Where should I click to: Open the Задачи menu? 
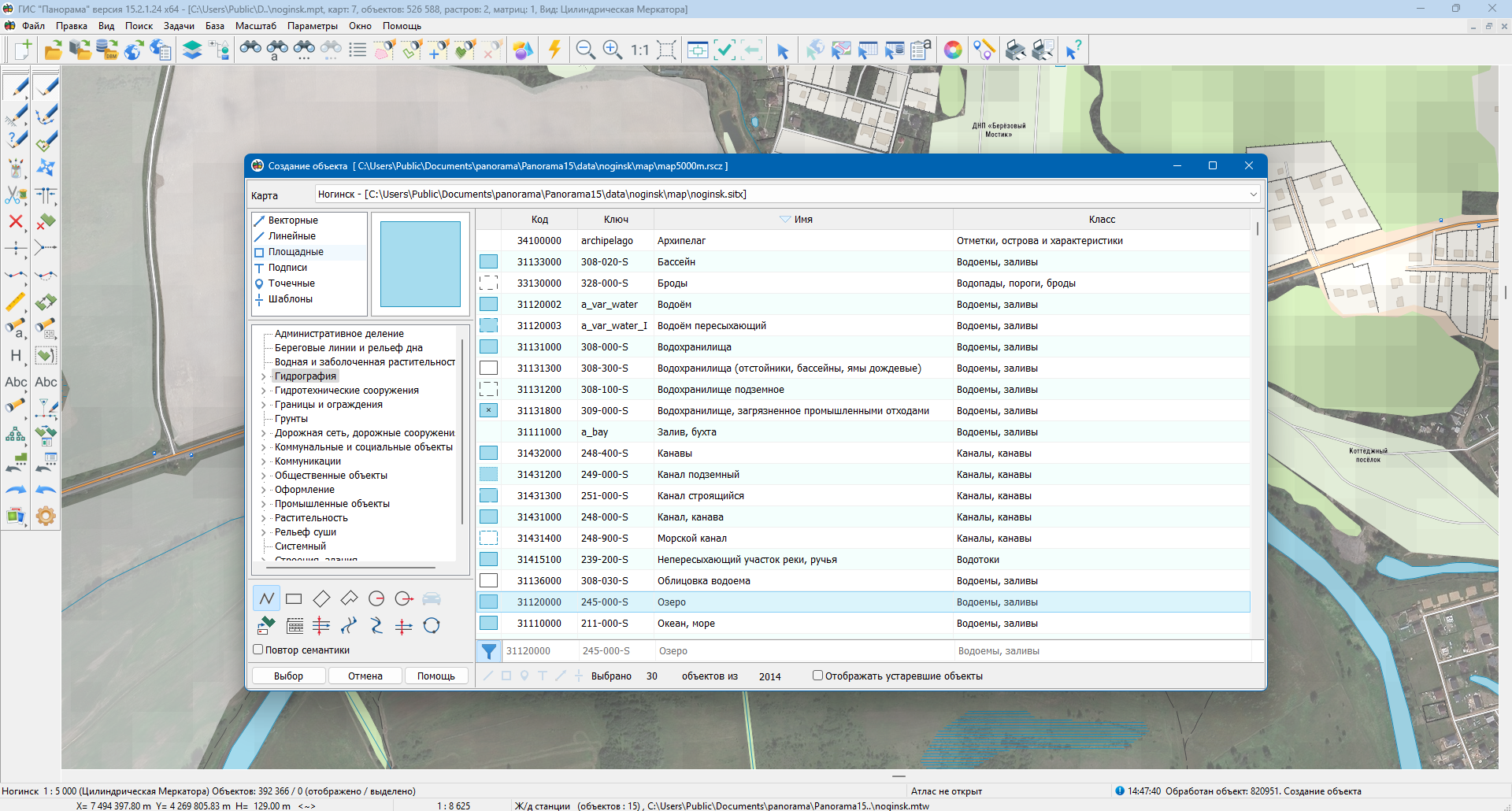pyautogui.click(x=179, y=26)
